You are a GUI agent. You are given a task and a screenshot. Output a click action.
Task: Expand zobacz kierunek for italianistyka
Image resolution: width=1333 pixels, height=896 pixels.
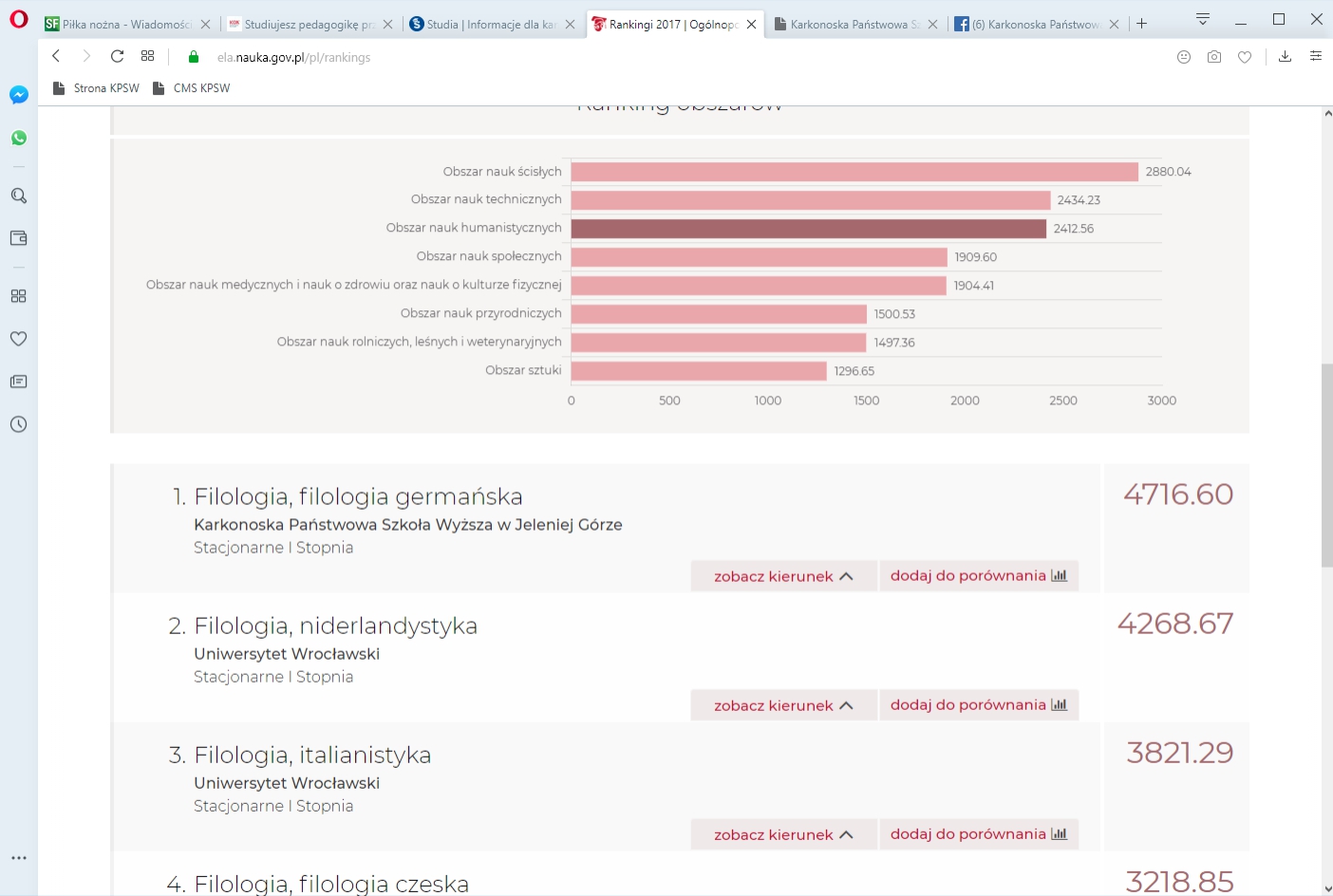coord(783,834)
